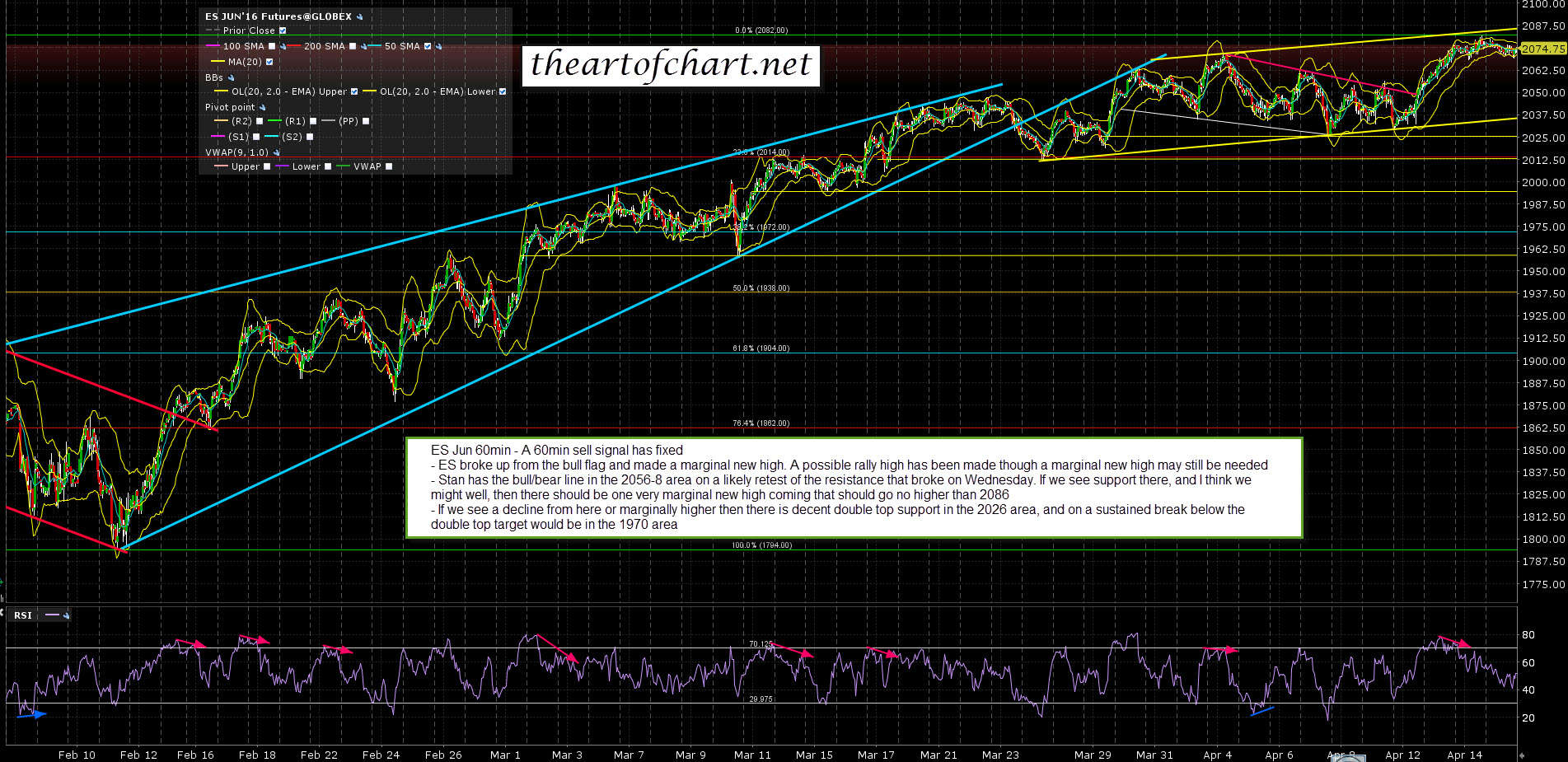The width and height of the screenshot is (1568, 762).
Task: Click the RSI panel settings wrench icon
Action: 66,615
